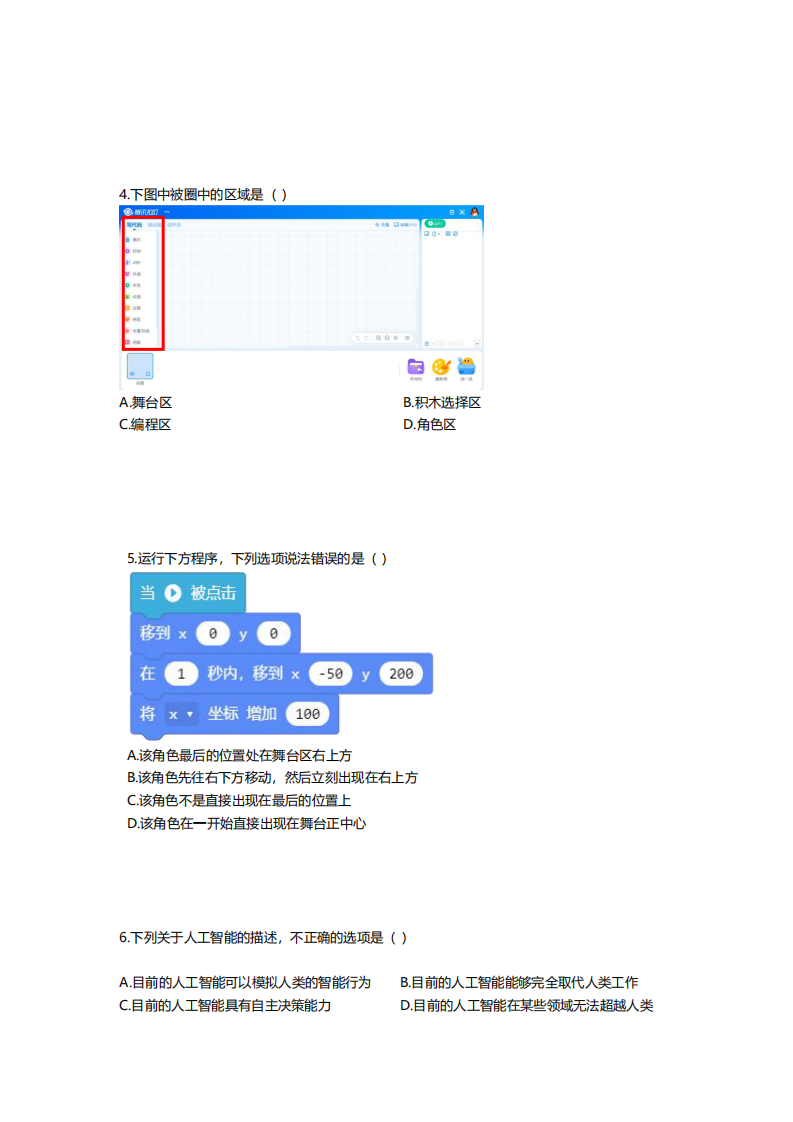
Task: Open the first tab inside the red box
Action: (135, 225)
